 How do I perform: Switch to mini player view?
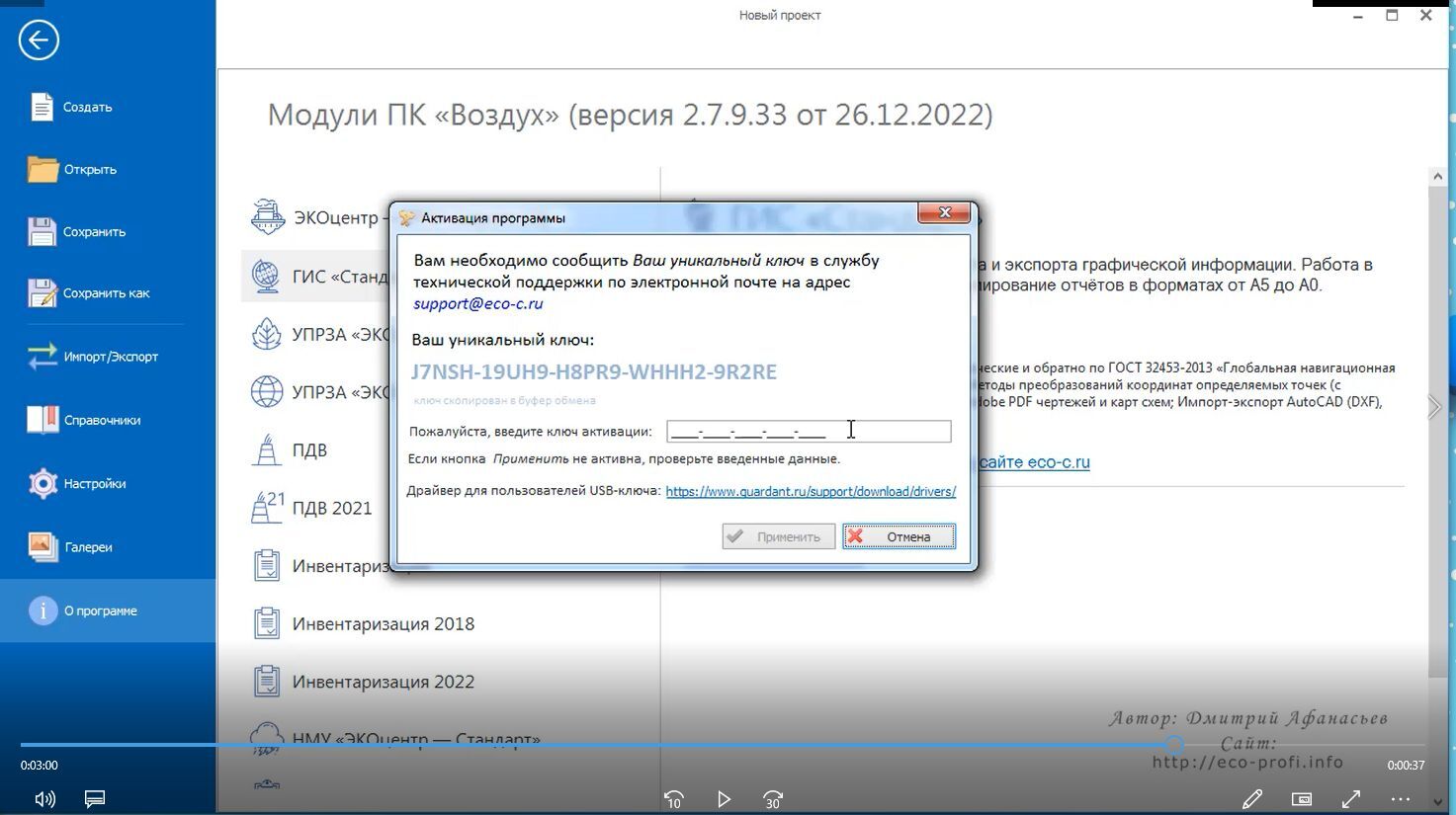tap(1302, 799)
